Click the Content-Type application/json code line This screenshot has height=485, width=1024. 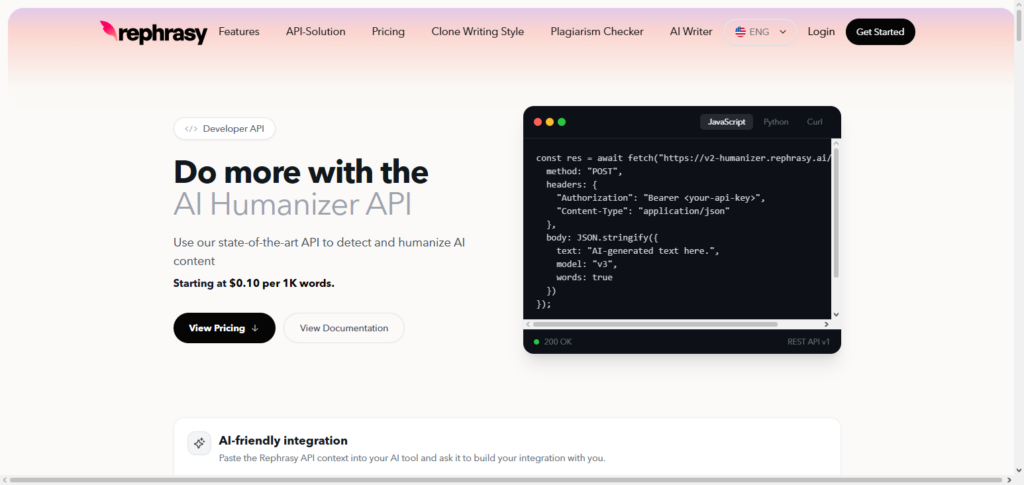643,211
